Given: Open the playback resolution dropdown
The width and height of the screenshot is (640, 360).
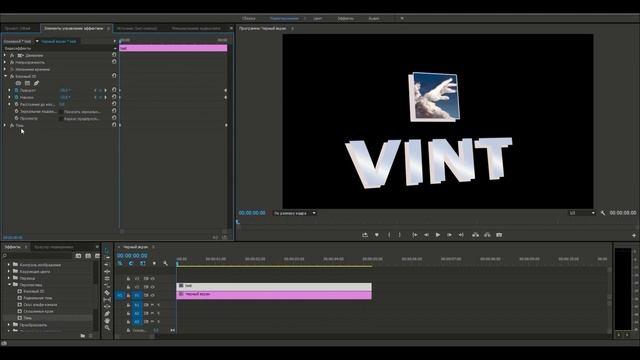Looking at the screenshot, I should (x=582, y=213).
